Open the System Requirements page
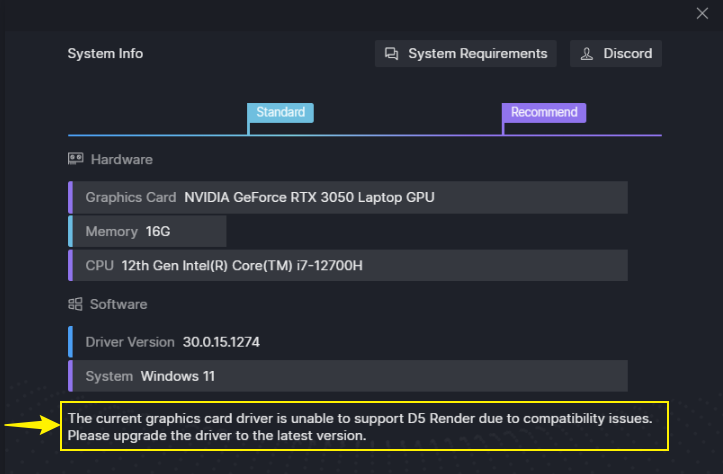This screenshot has height=474, width=723. 465,53
